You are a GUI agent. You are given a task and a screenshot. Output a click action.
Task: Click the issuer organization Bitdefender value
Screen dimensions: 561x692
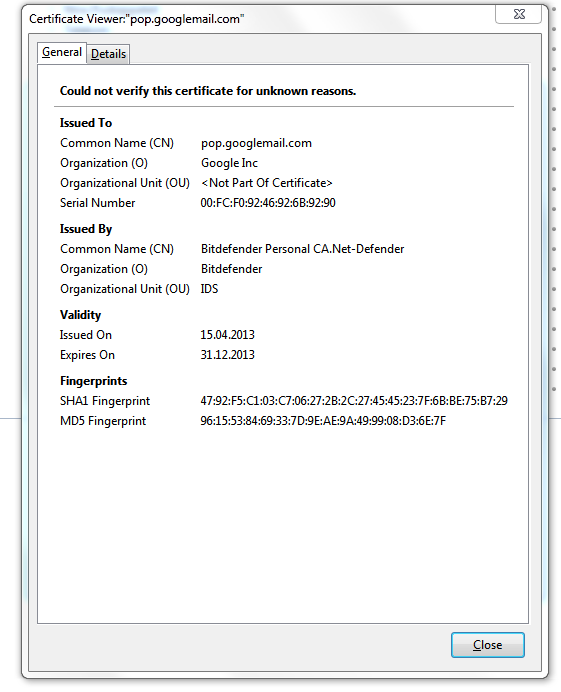click(x=231, y=269)
